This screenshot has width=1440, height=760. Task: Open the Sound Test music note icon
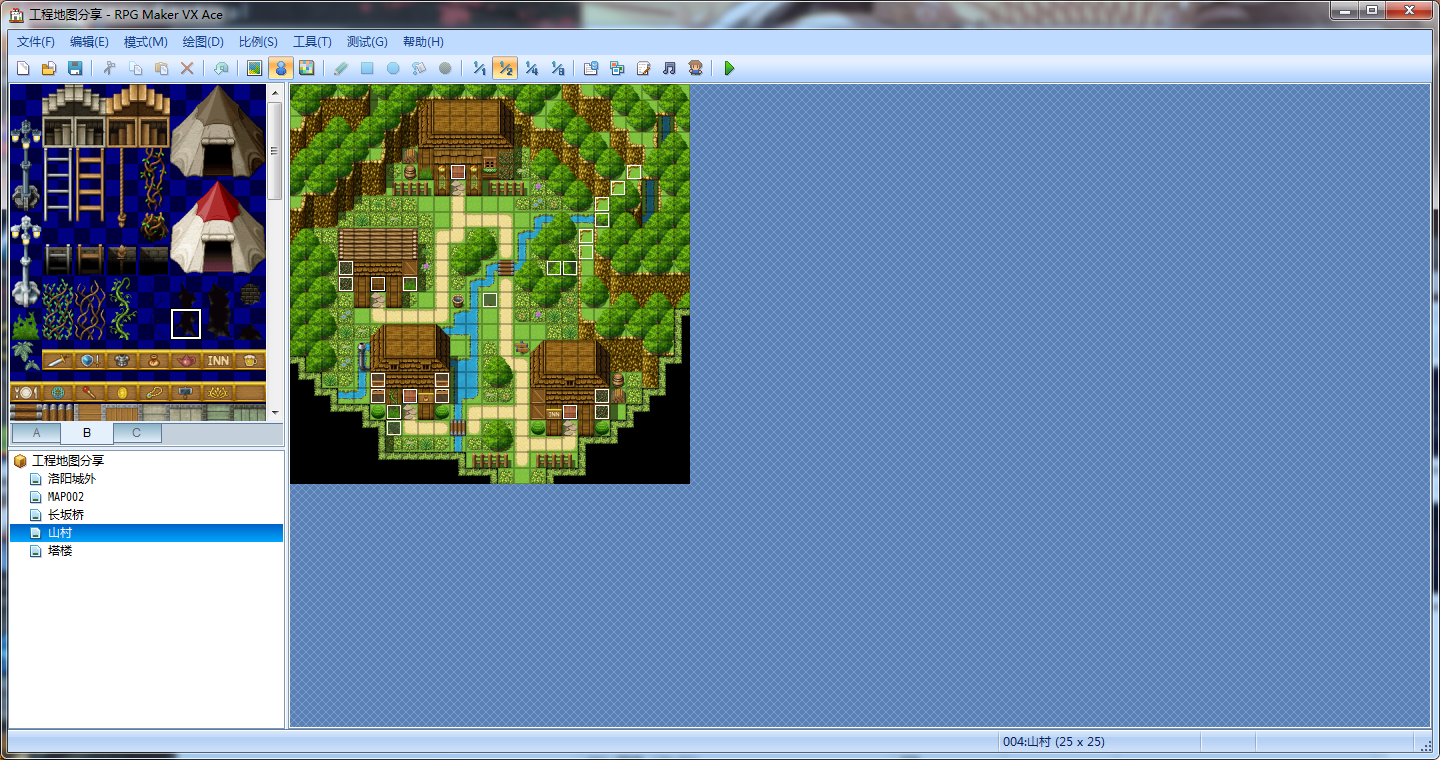click(669, 68)
